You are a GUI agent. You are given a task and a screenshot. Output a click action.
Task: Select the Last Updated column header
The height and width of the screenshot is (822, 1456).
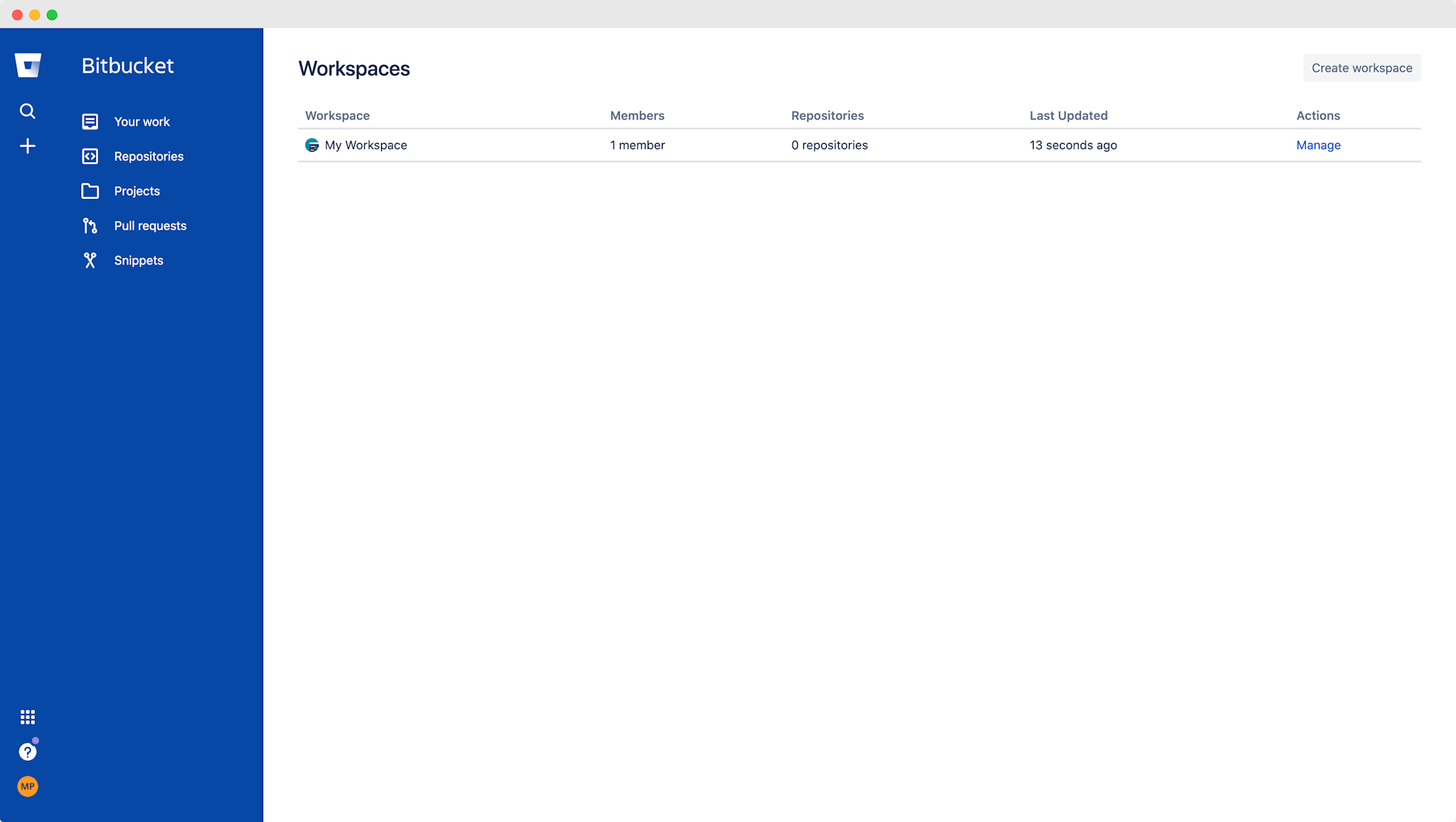[x=1068, y=115]
